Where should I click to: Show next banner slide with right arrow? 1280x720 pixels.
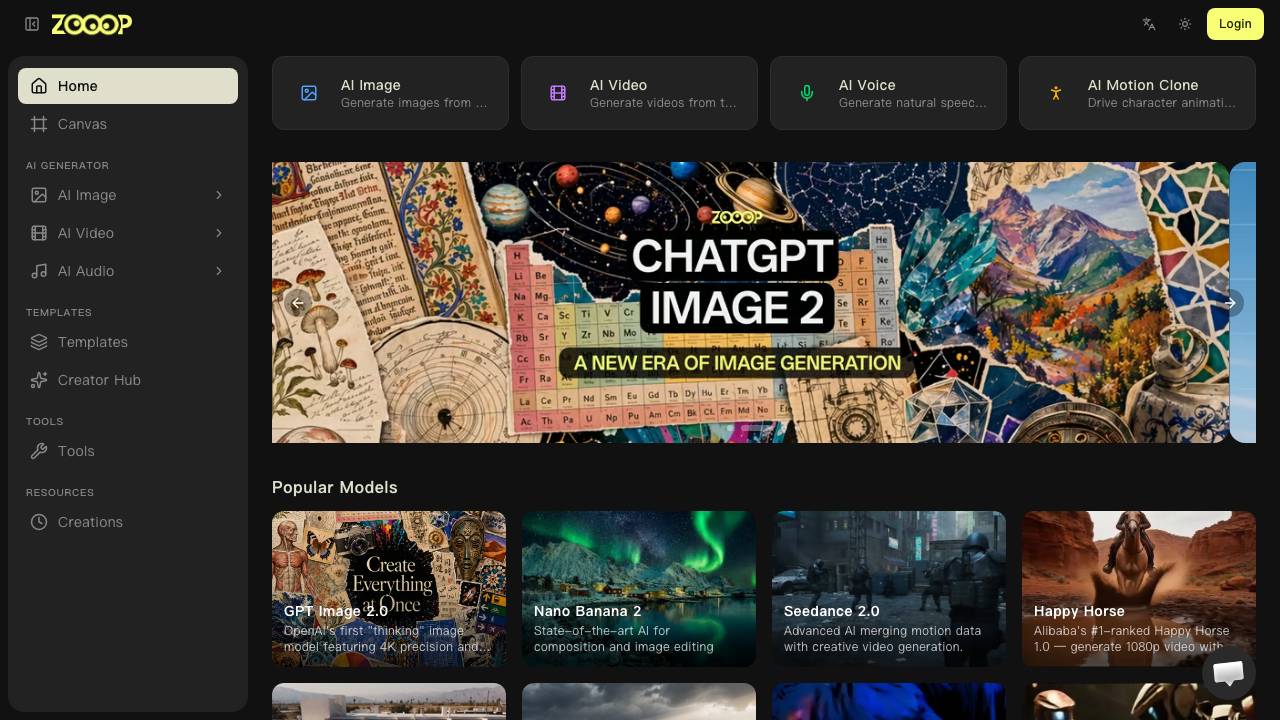[1230, 302]
